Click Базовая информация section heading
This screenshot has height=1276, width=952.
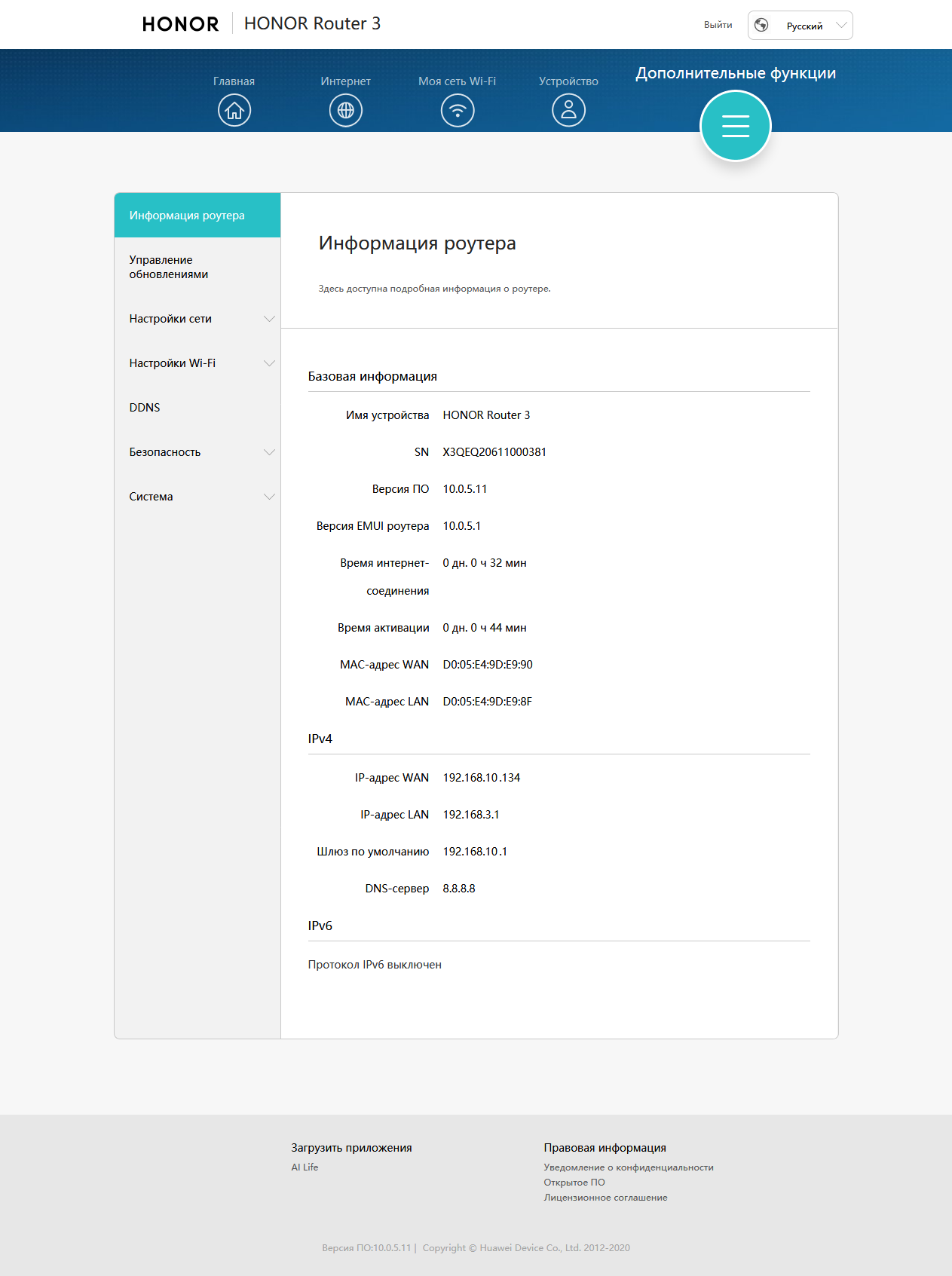coord(372,376)
